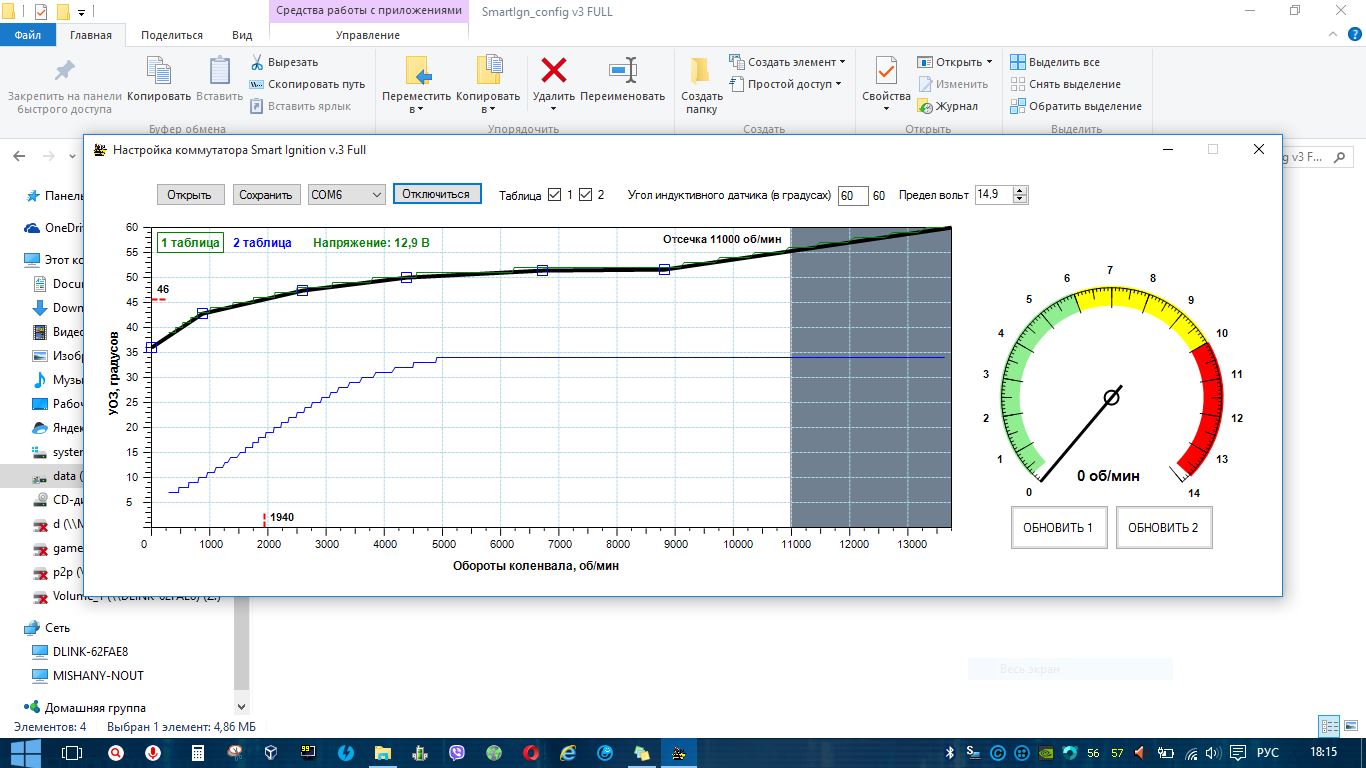
Task: Open Internet Explorer from the taskbar
Action: pyautogui.click(x=568, y=753)
